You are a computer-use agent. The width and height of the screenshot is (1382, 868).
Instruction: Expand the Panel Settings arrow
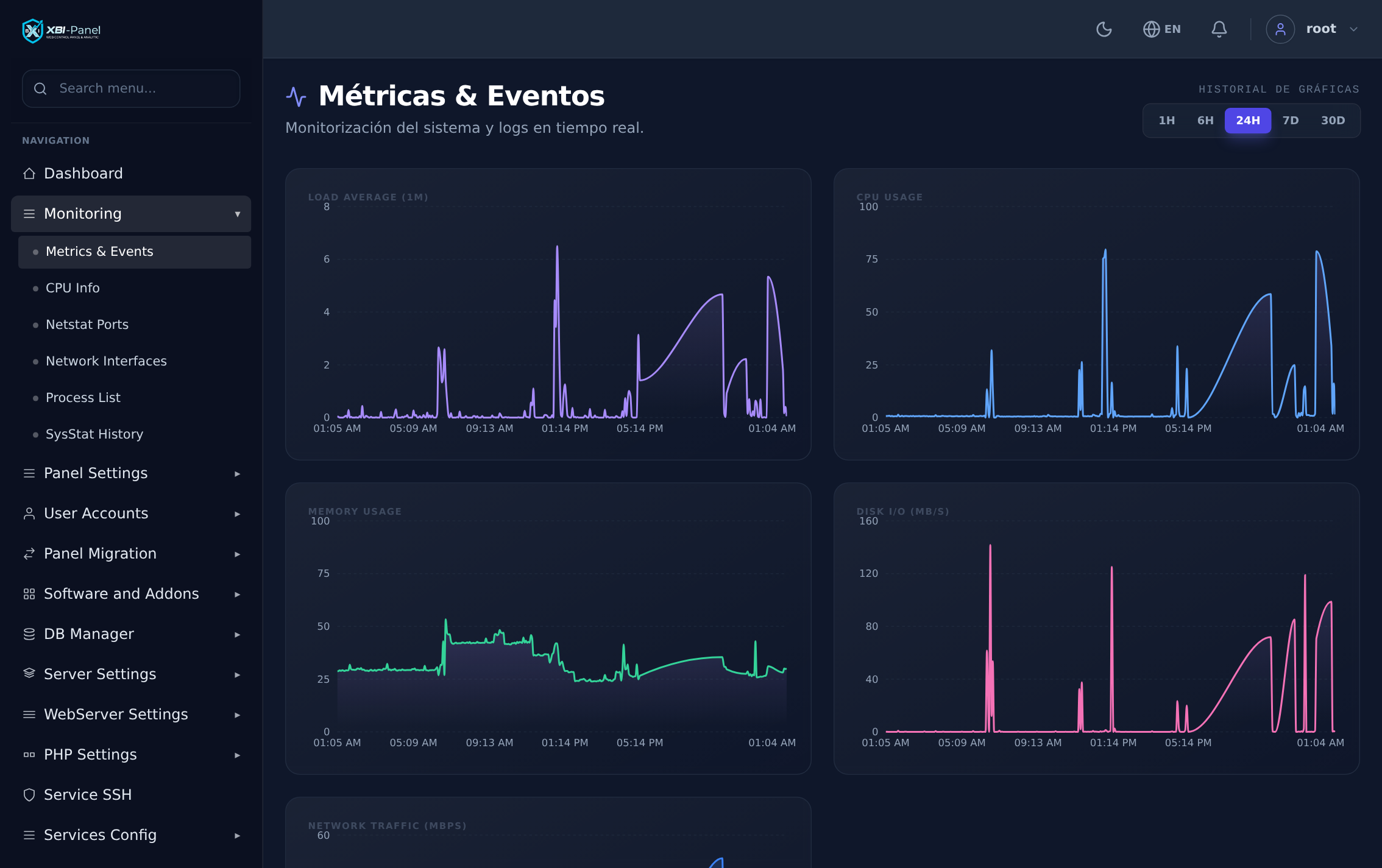coord(237,474)
